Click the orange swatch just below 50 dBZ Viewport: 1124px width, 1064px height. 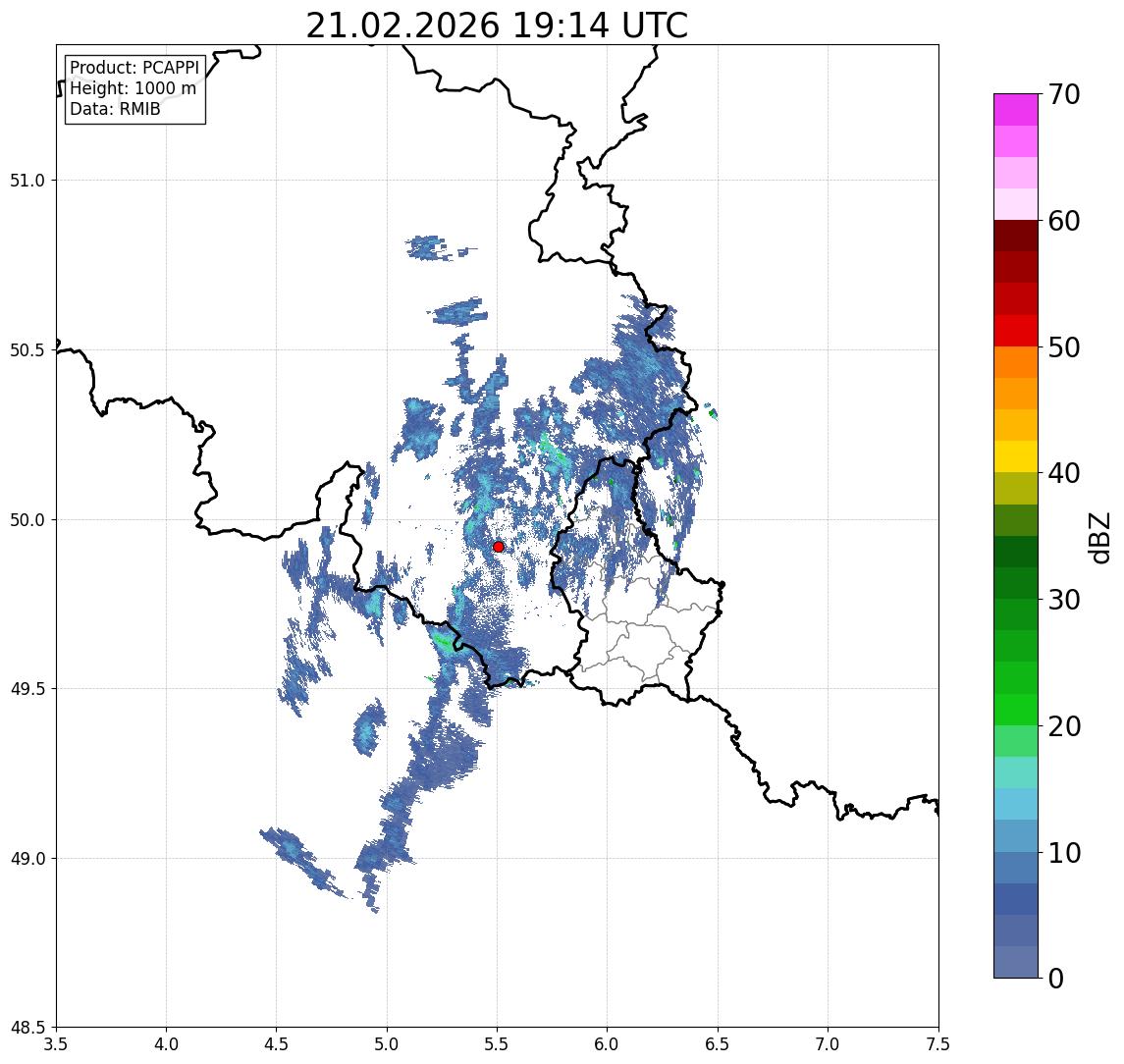point(1016,362)
